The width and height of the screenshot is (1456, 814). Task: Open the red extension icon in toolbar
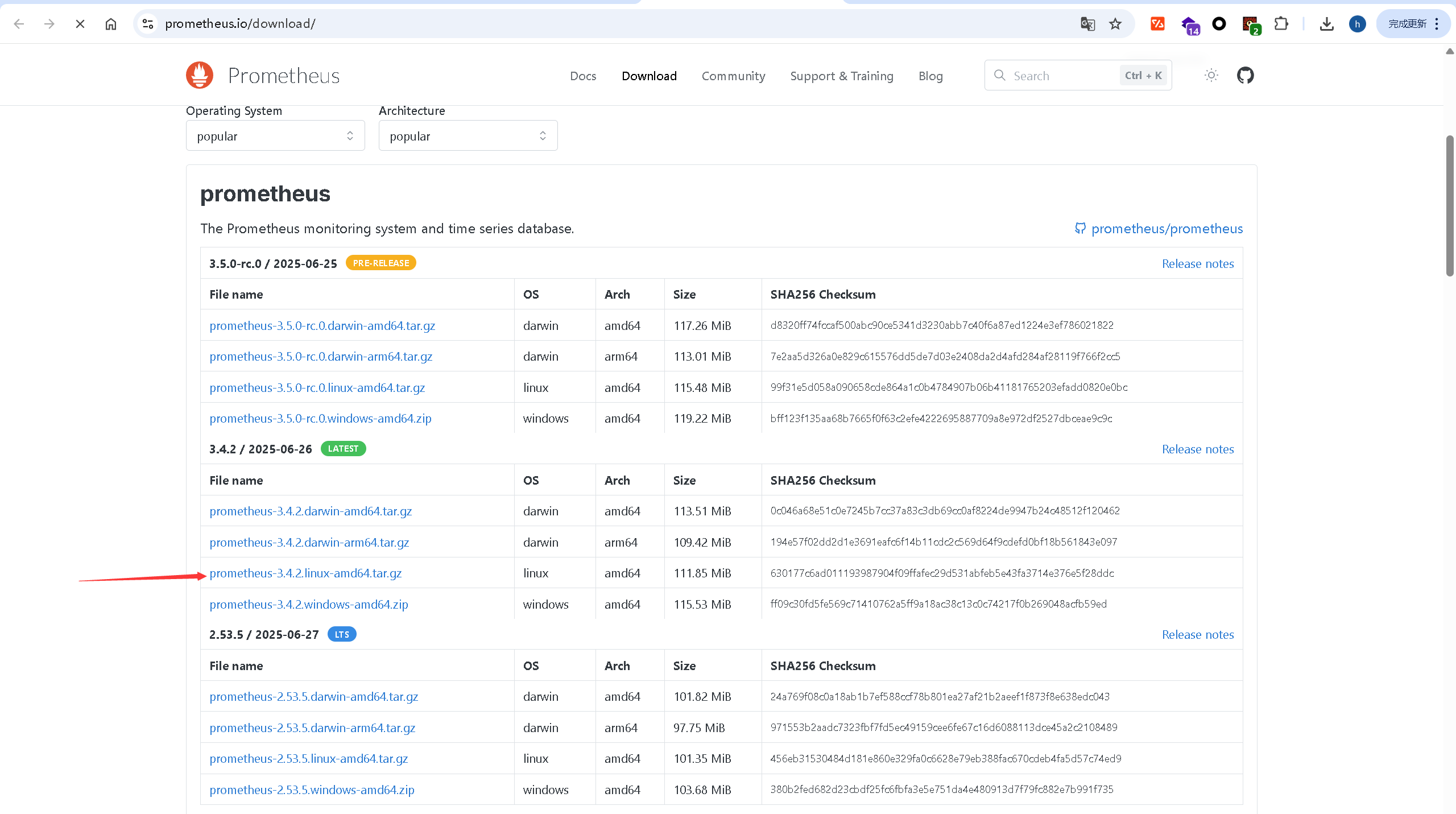tap(1157, 24)
